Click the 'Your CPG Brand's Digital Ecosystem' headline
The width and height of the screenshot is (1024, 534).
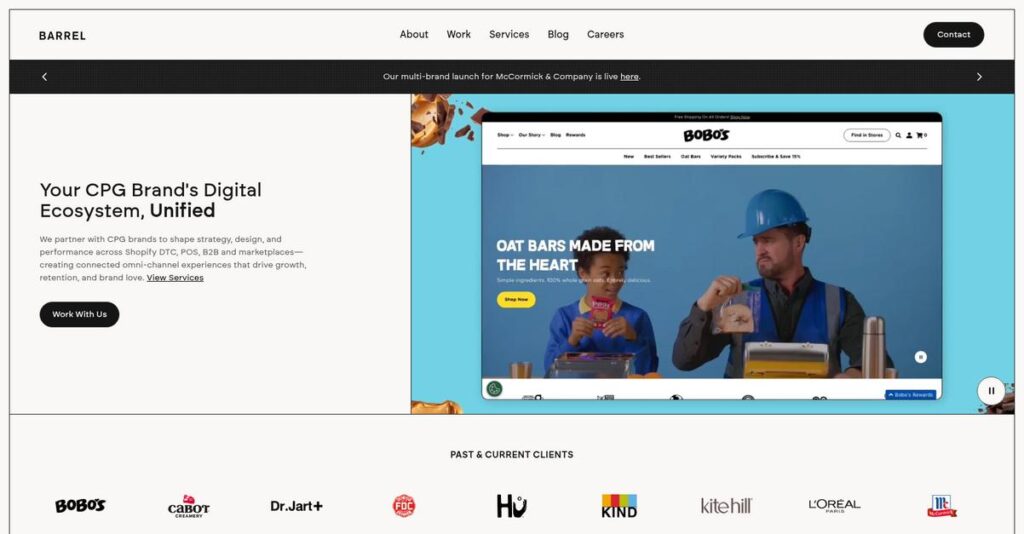pos(151,200)
